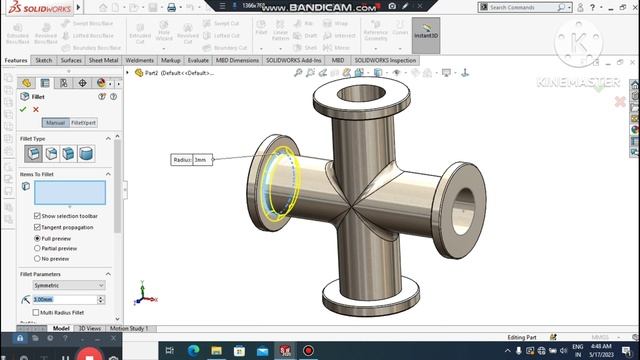Open Search Commands dropdown arrow
The image size is (640, 360).
569,7
